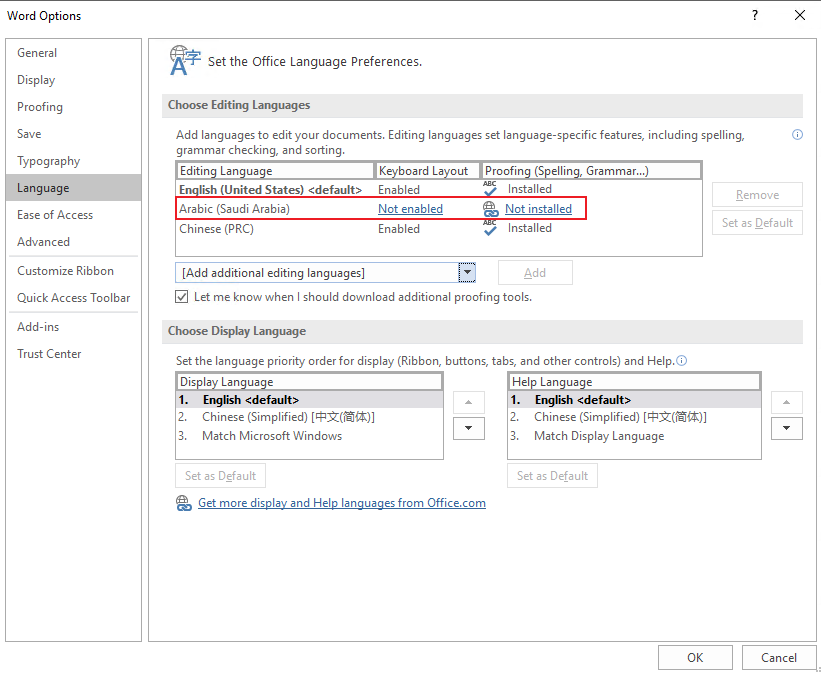Screen dimensions: 821x673
Task: Click Set as Default under Help Language
Action: coord(552,476)
